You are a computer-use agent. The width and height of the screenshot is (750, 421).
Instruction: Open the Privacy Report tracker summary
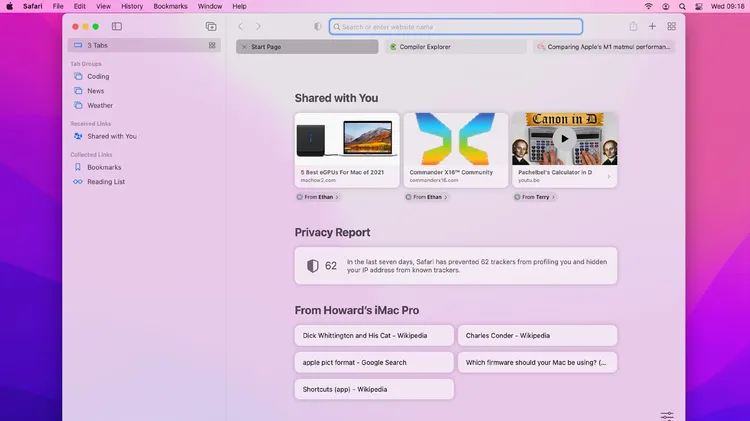[x=456, y=266]
